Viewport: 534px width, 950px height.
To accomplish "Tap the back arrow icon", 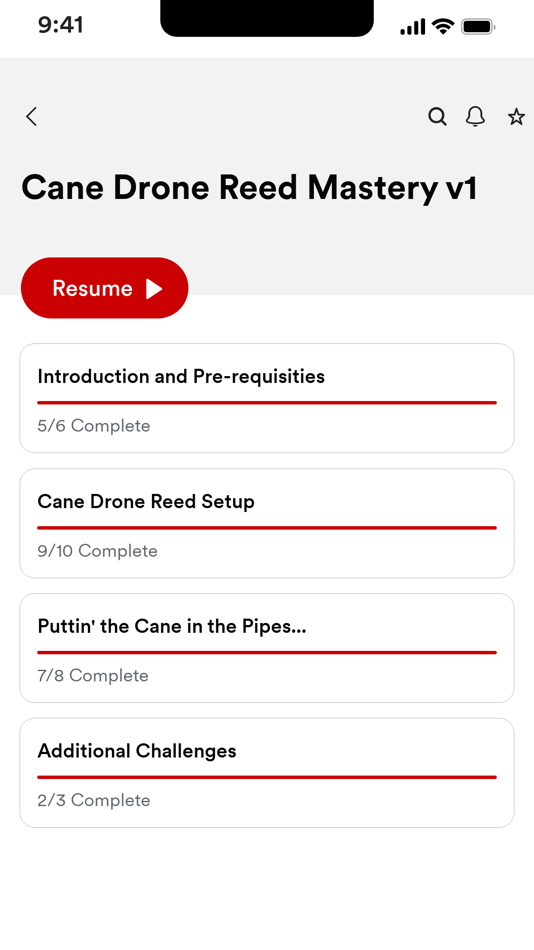I will (32, 116).
